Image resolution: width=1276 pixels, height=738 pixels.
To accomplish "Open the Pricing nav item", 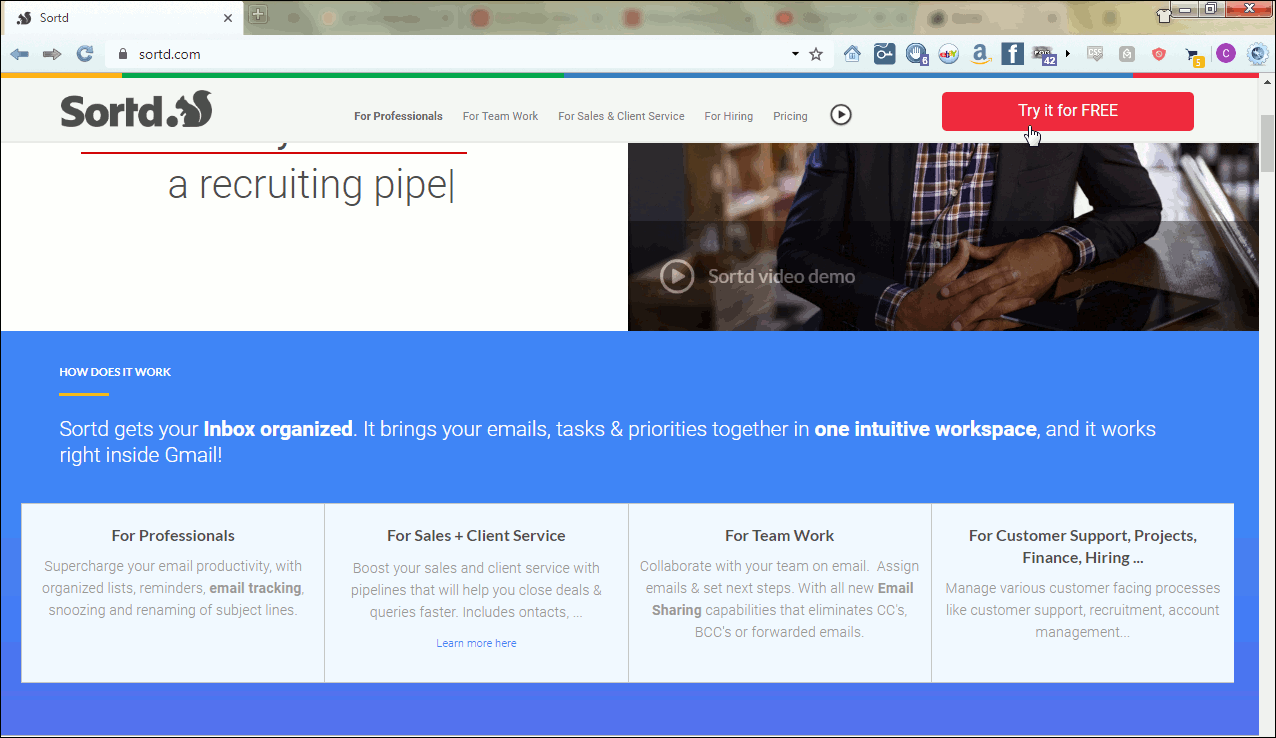I will (790, 116).
